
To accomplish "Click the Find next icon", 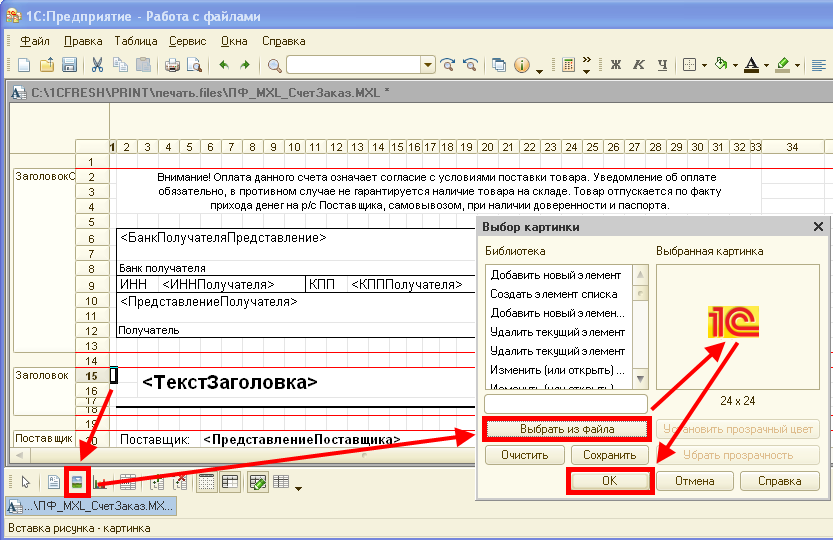I will point(448,65).
